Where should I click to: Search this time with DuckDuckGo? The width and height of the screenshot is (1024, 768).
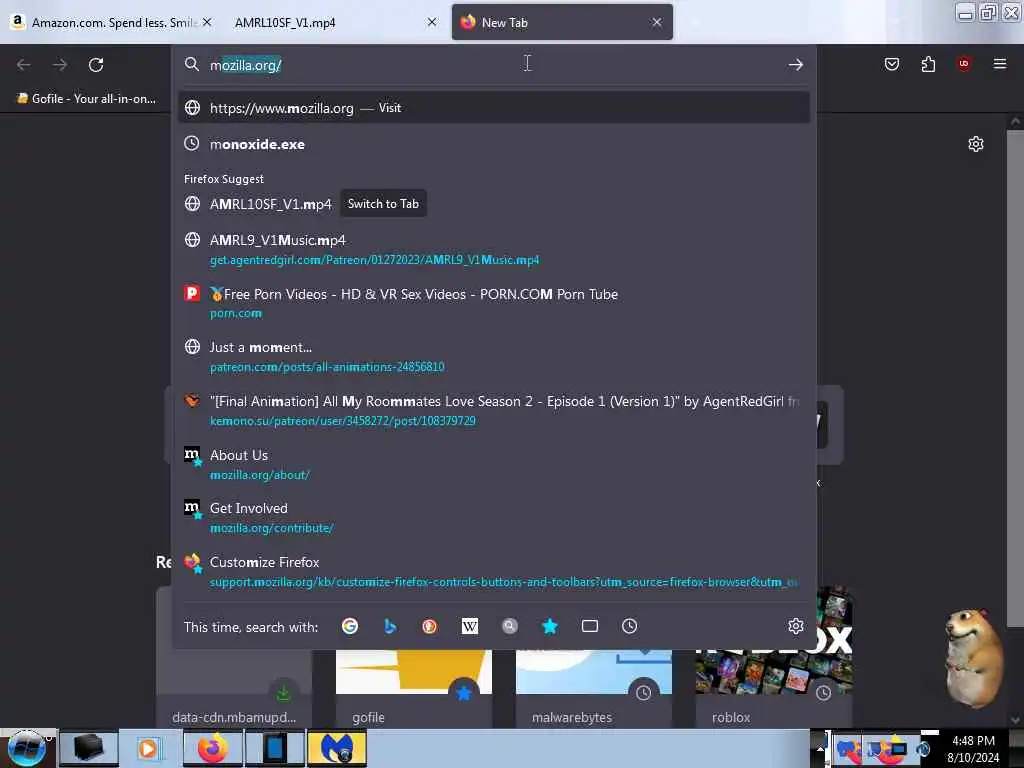pos(429,626)
